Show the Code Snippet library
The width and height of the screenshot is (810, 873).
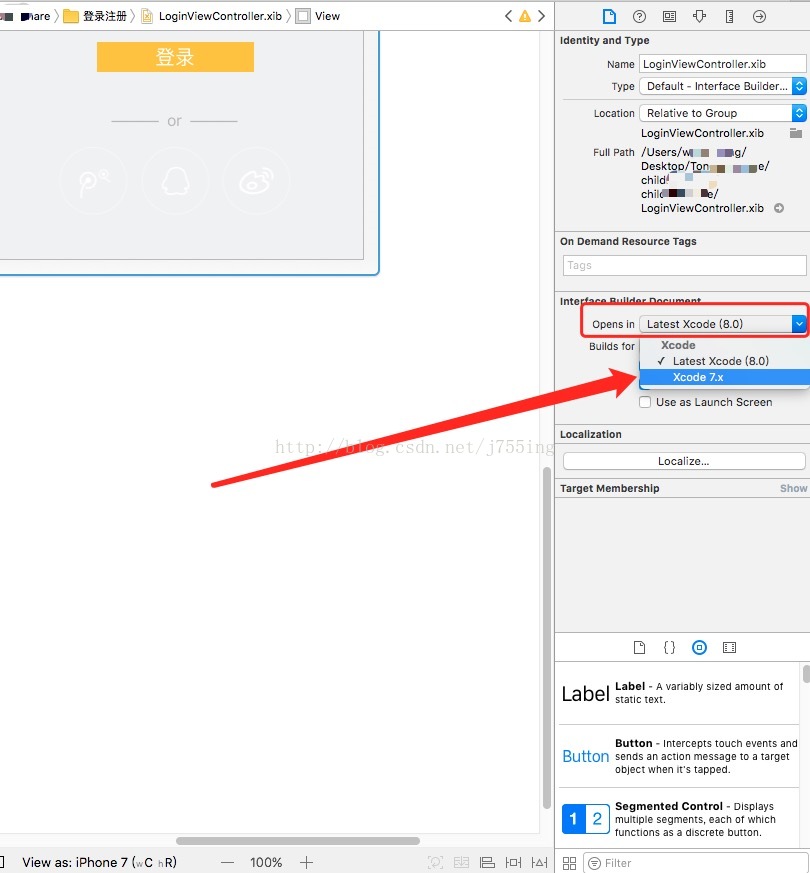click(x=669, y=647)
